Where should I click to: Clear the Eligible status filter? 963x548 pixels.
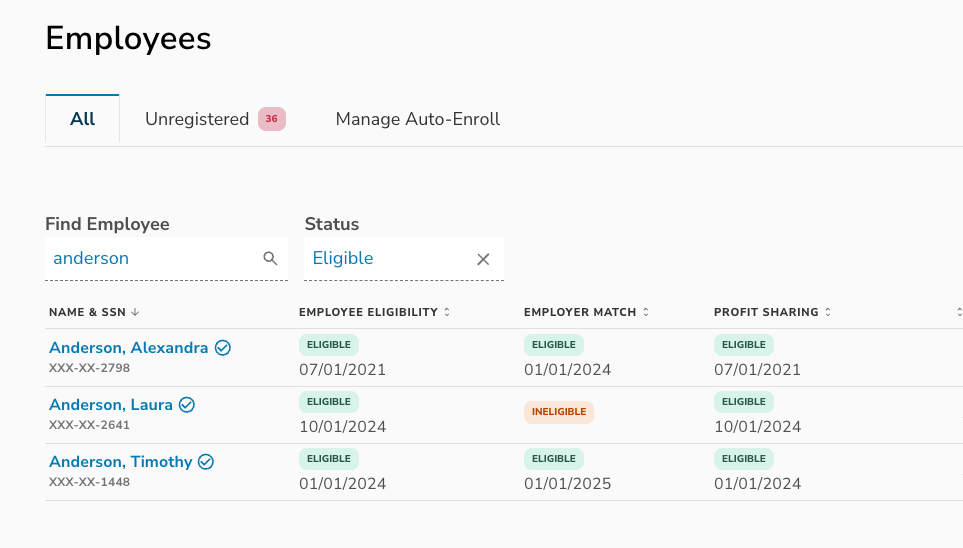[x=483, y=259]
